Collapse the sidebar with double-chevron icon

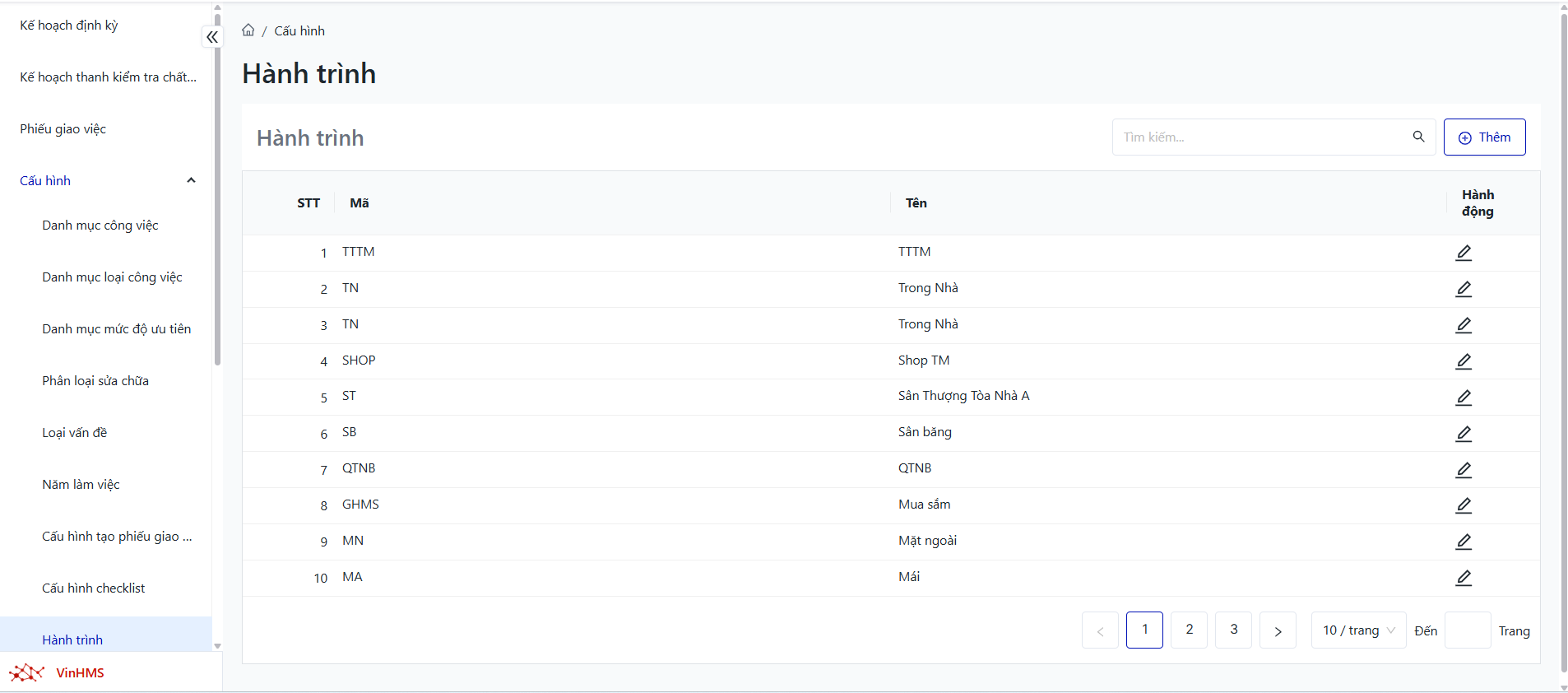(x=212, y=37)
